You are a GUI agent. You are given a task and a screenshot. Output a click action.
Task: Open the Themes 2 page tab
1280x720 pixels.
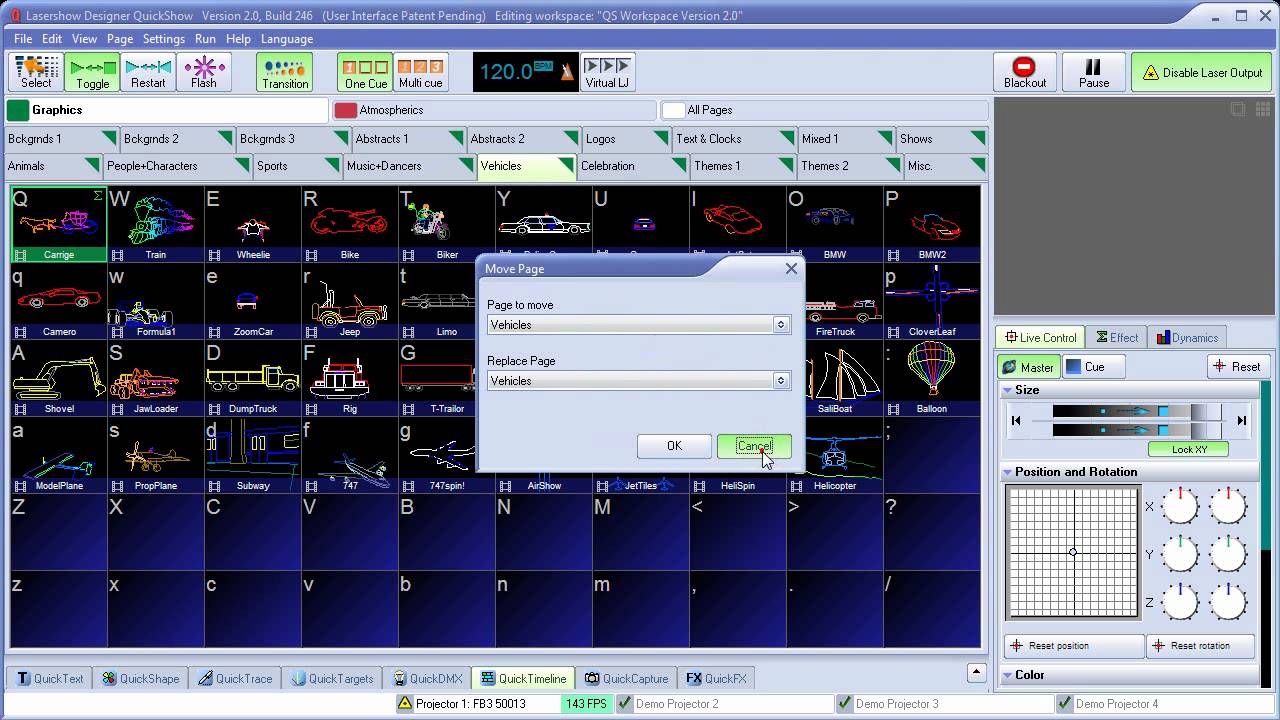coord(850,166)
